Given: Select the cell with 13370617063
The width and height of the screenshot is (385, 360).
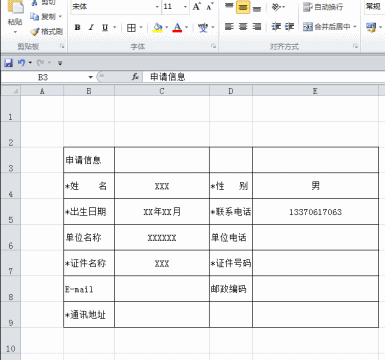Looking at the screenshot, I should coord(315,212).
